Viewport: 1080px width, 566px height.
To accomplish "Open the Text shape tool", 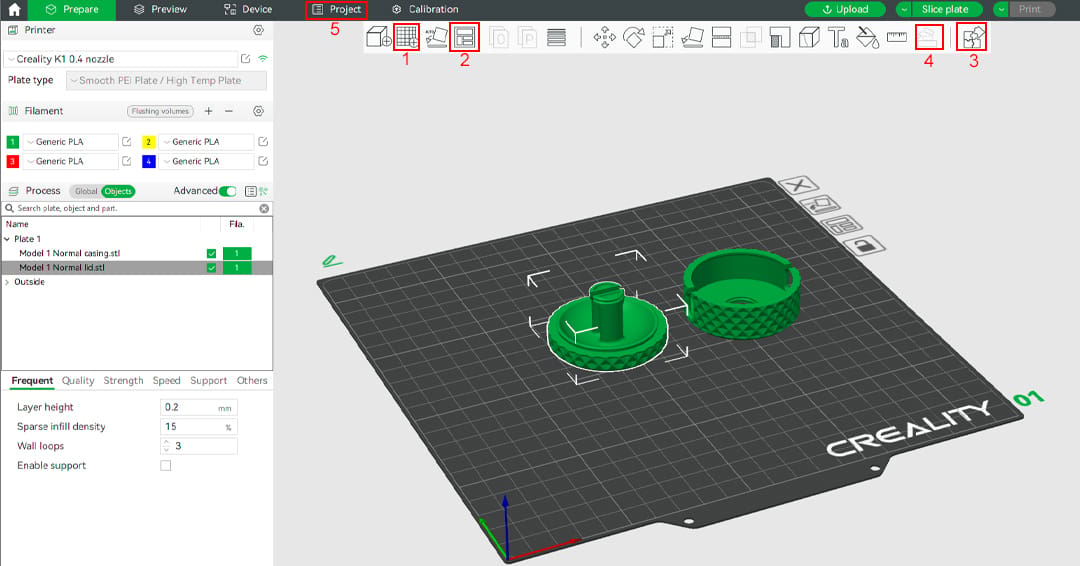I will 838,37.
